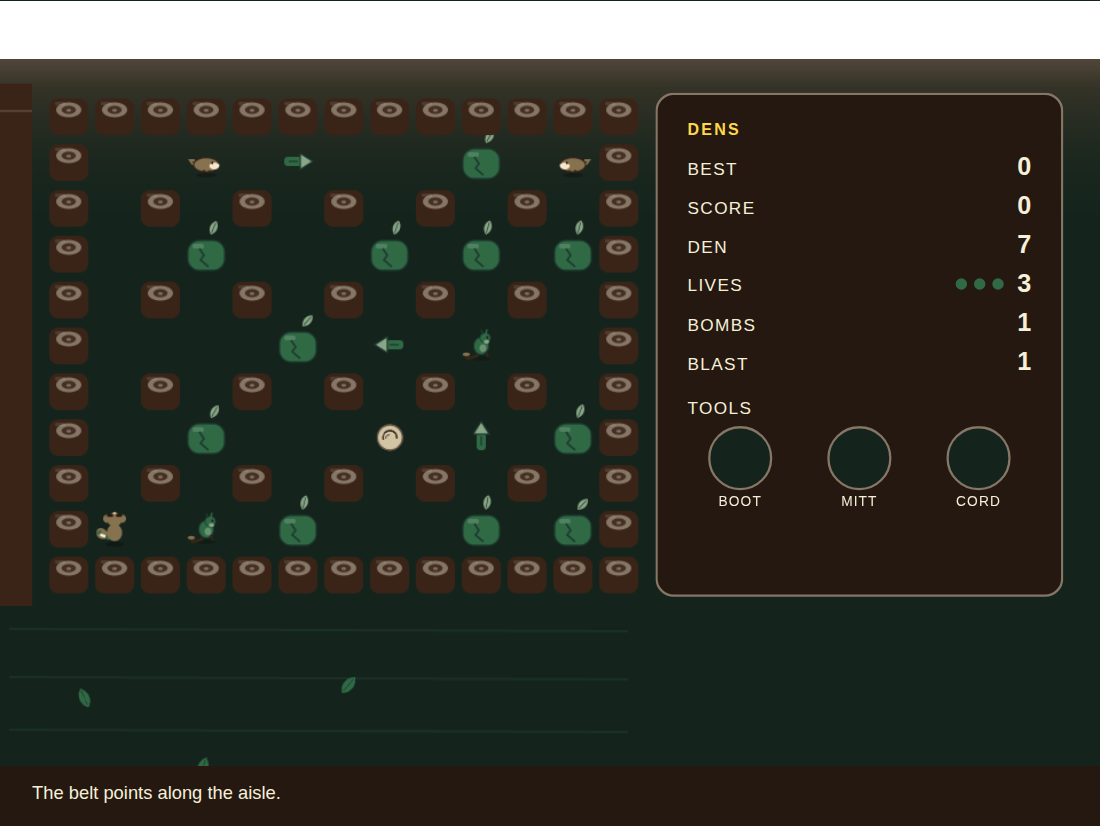The width and height of the screenshot is (1100, 826).
Task: Click the BOMBS count value 1
Action: click(x=1024, y=323)
